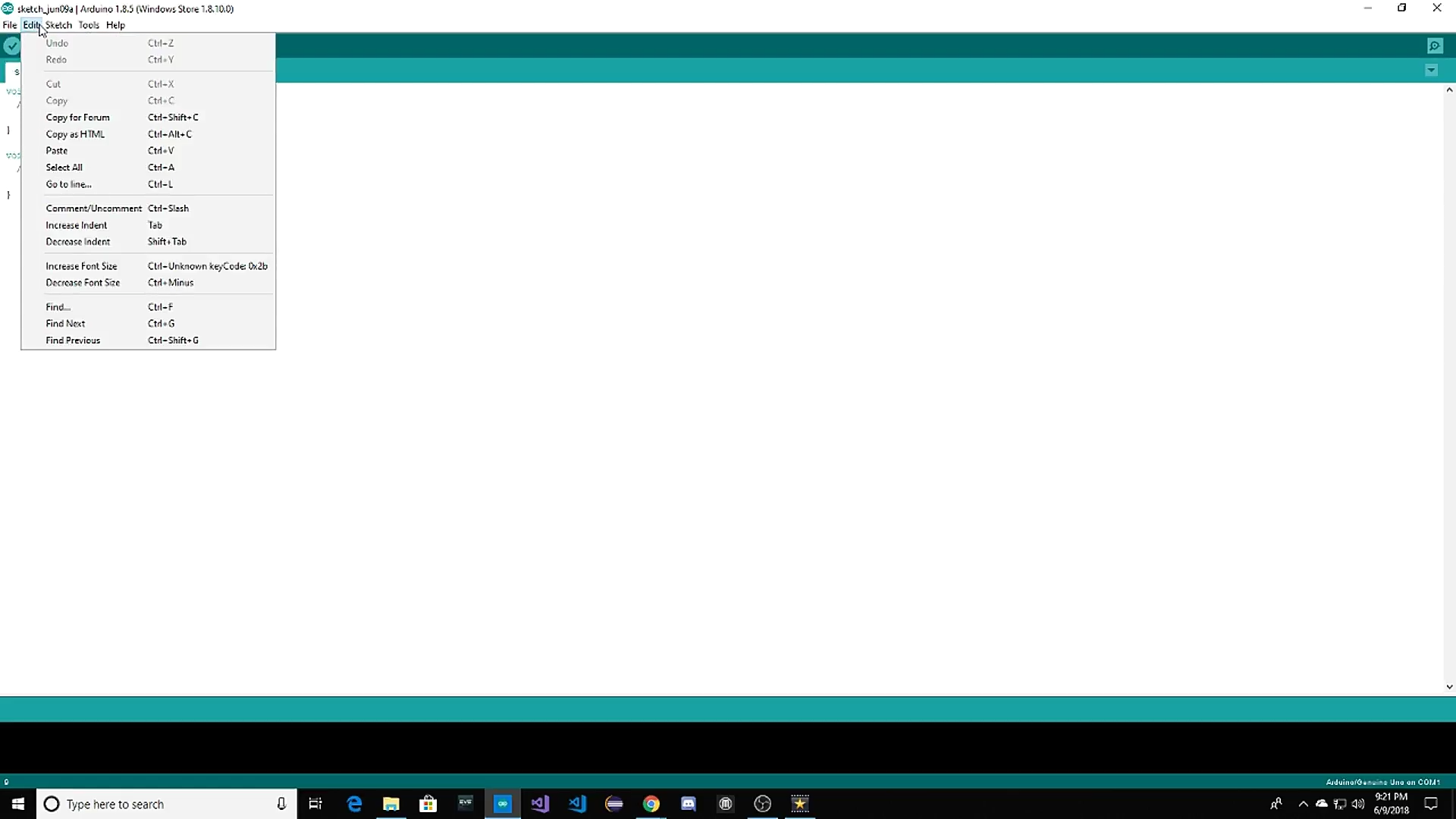Click the Verify checkmark toolbar button
This screenshot has height=819, width=1456.
pyautogui.click(x=11, y=46)
